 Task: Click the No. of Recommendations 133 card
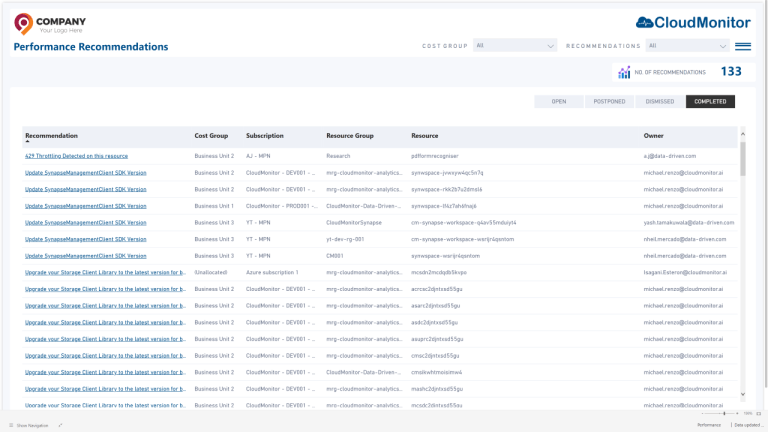tap(684, 72)
